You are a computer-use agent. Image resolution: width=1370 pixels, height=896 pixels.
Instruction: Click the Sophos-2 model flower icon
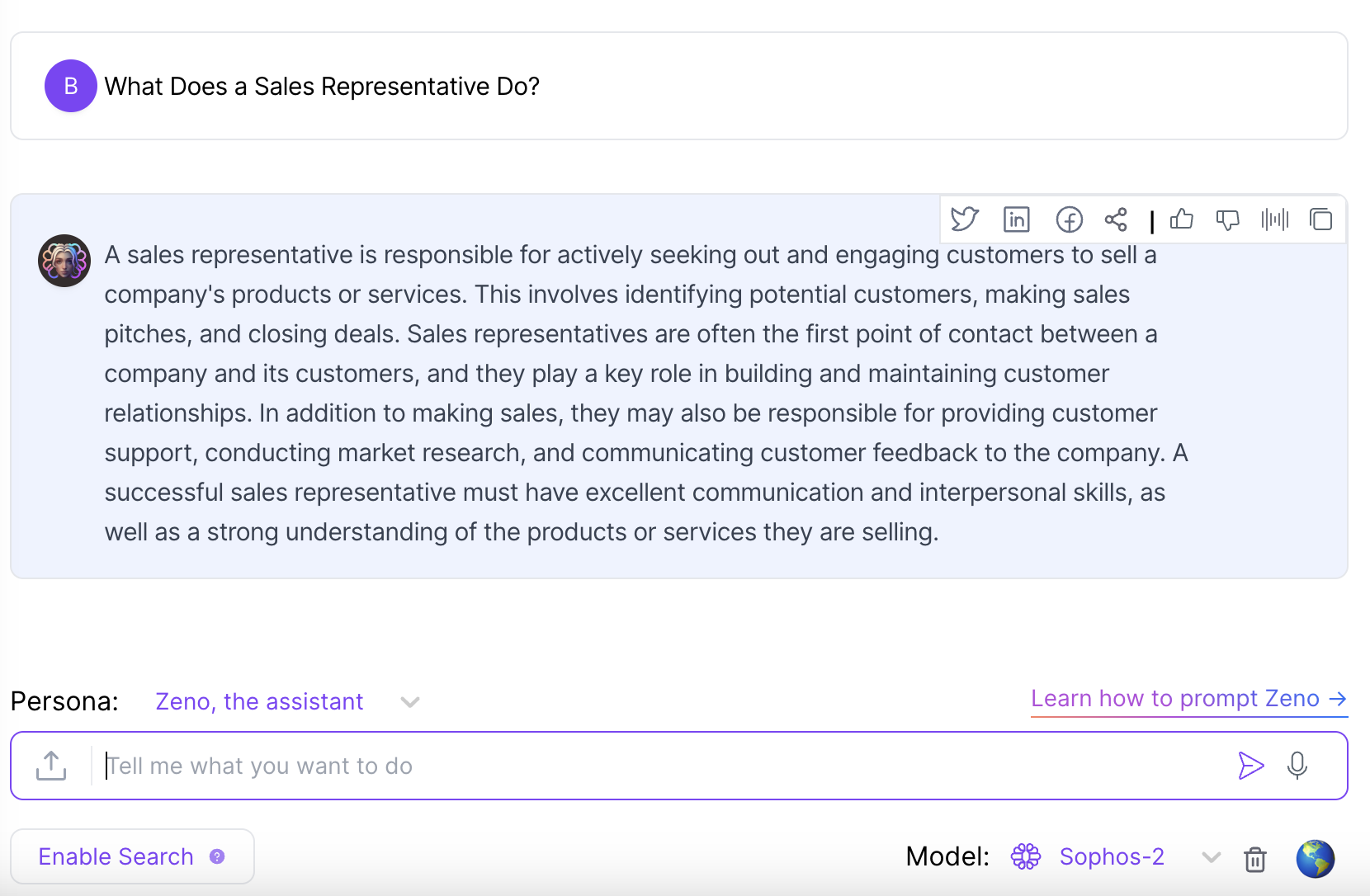tap(1026, 856)
